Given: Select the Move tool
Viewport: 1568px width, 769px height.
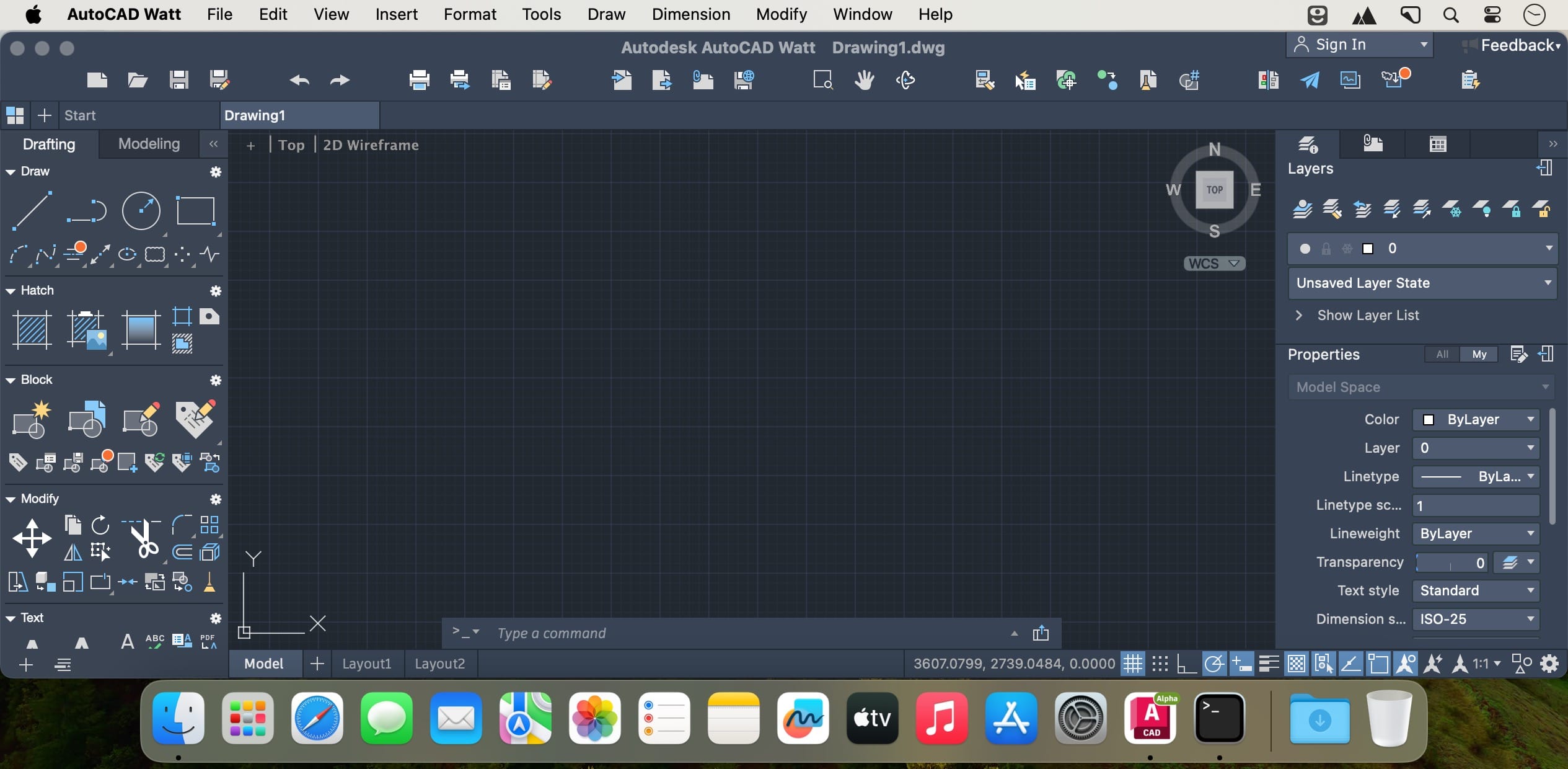Looking at the screenshot, I should (x=32, y=538).
